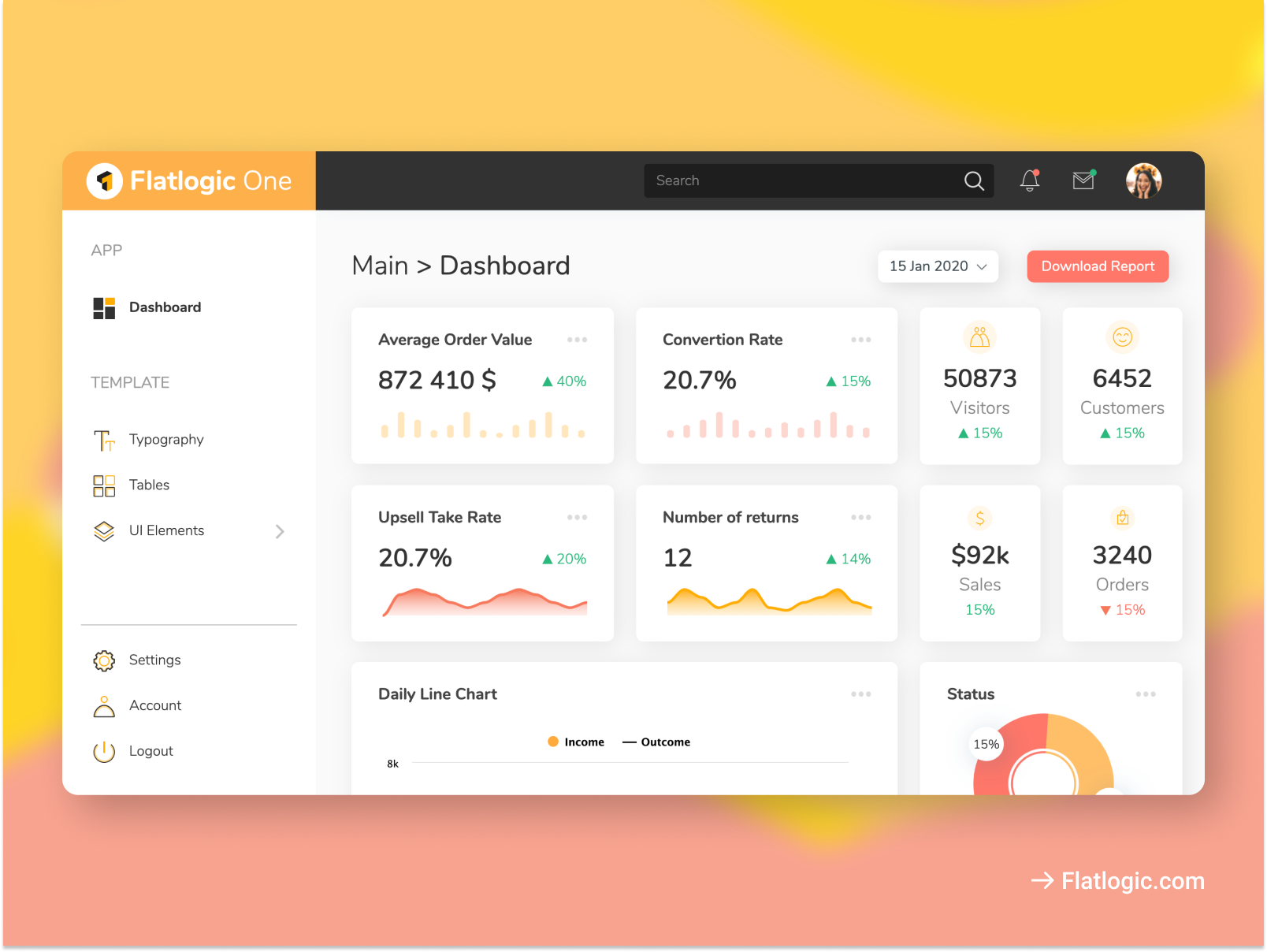Click the Flatlogic One brand title

tap(210, 181)
